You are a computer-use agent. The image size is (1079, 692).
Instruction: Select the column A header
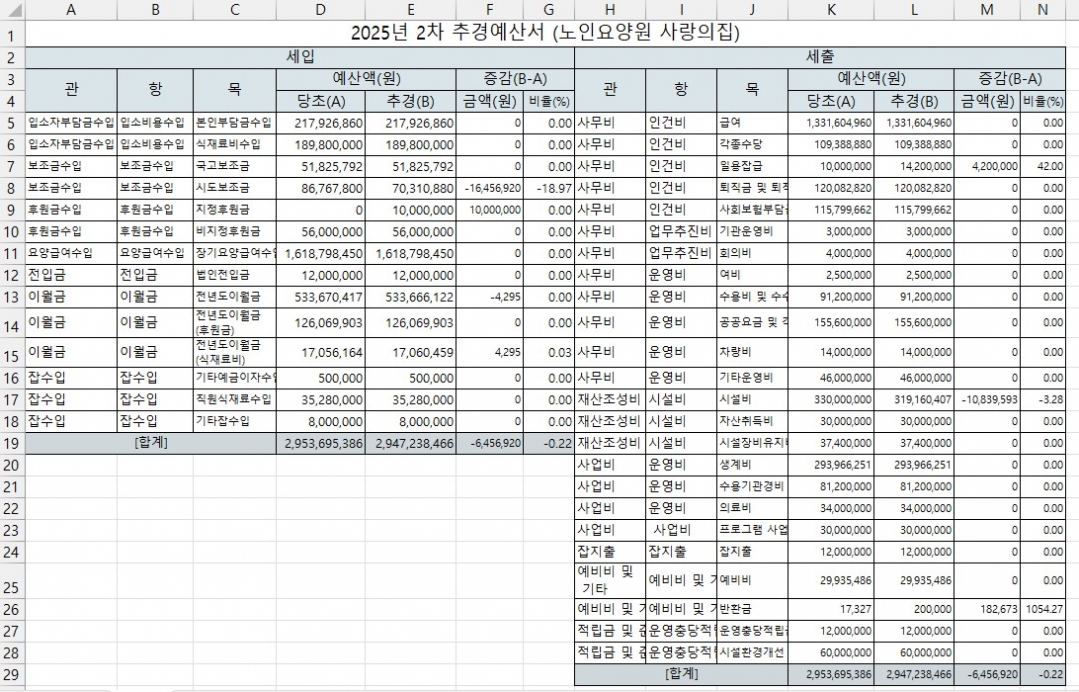pyautogui.click(x=71, y=10)
